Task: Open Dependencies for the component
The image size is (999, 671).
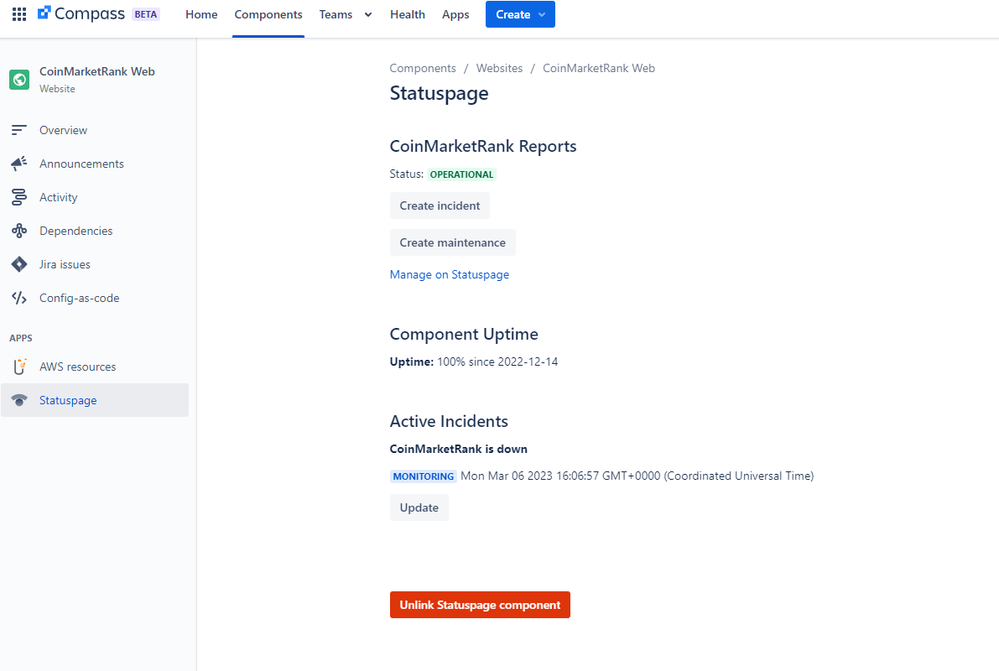Action: 78,230
